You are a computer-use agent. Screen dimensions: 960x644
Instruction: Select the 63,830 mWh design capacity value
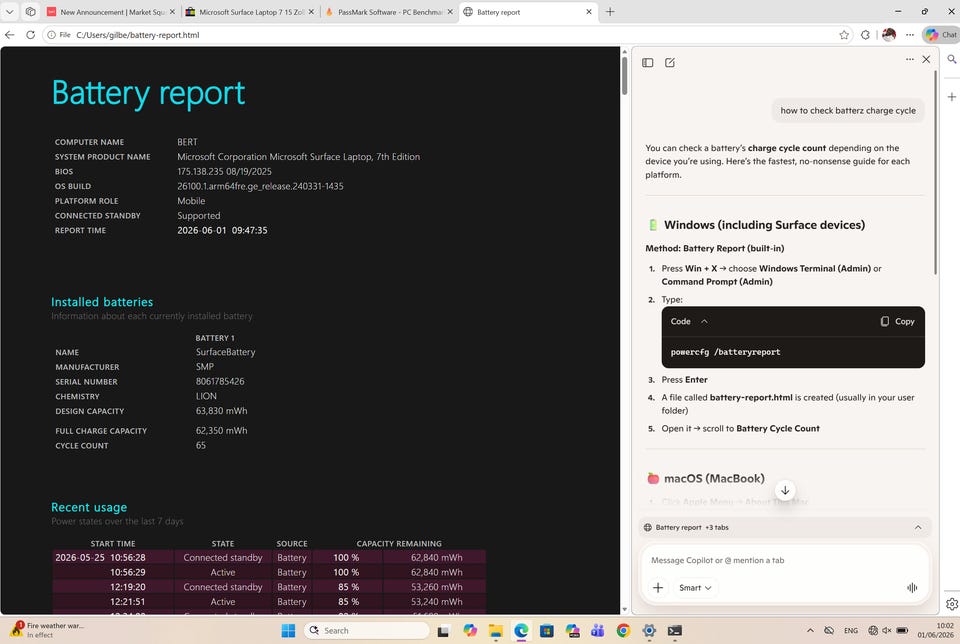coord(222,411)
